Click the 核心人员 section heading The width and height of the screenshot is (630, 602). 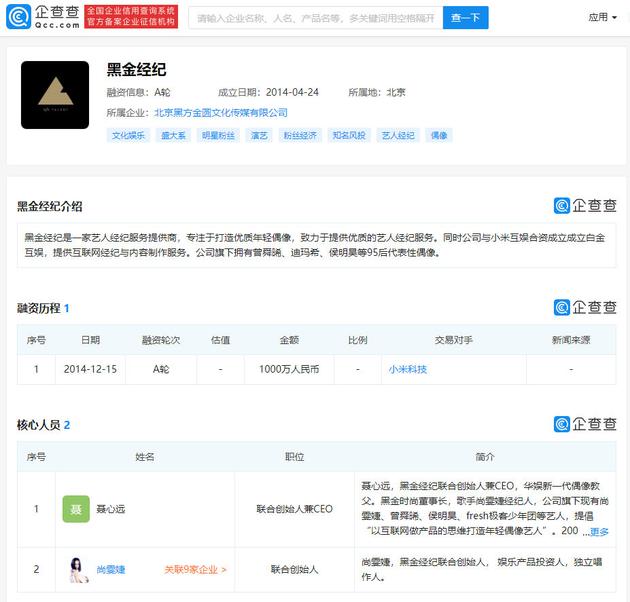pyautogui.click(x=43, y=425)
